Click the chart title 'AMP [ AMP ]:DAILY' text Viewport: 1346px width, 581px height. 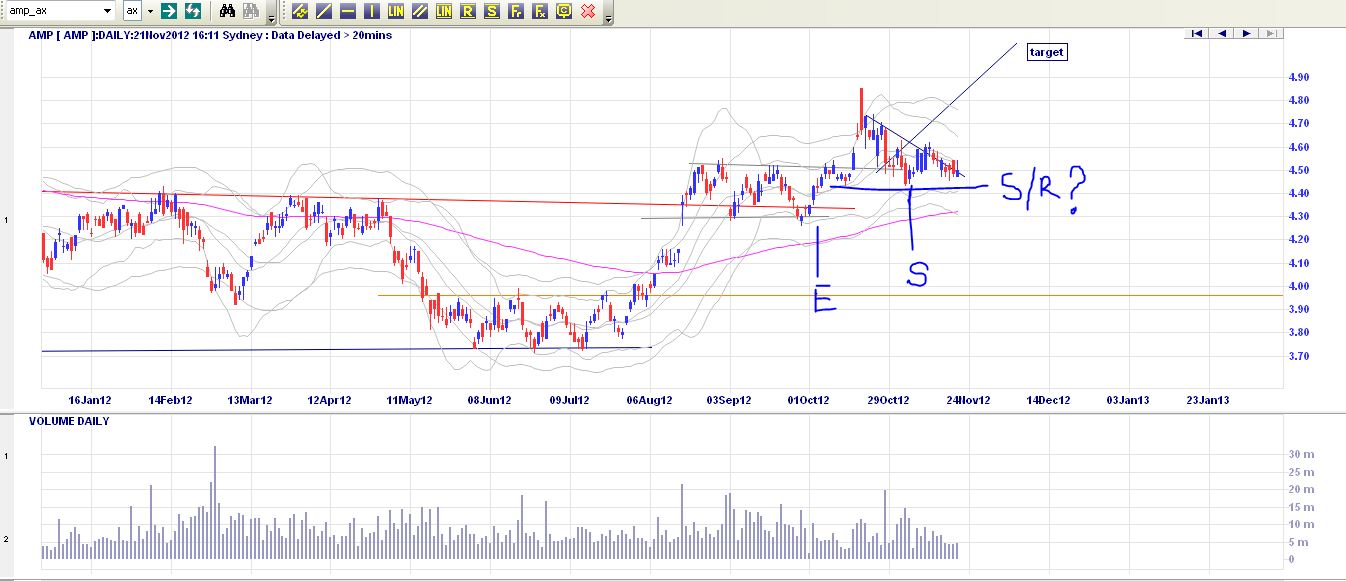point(83,35)
